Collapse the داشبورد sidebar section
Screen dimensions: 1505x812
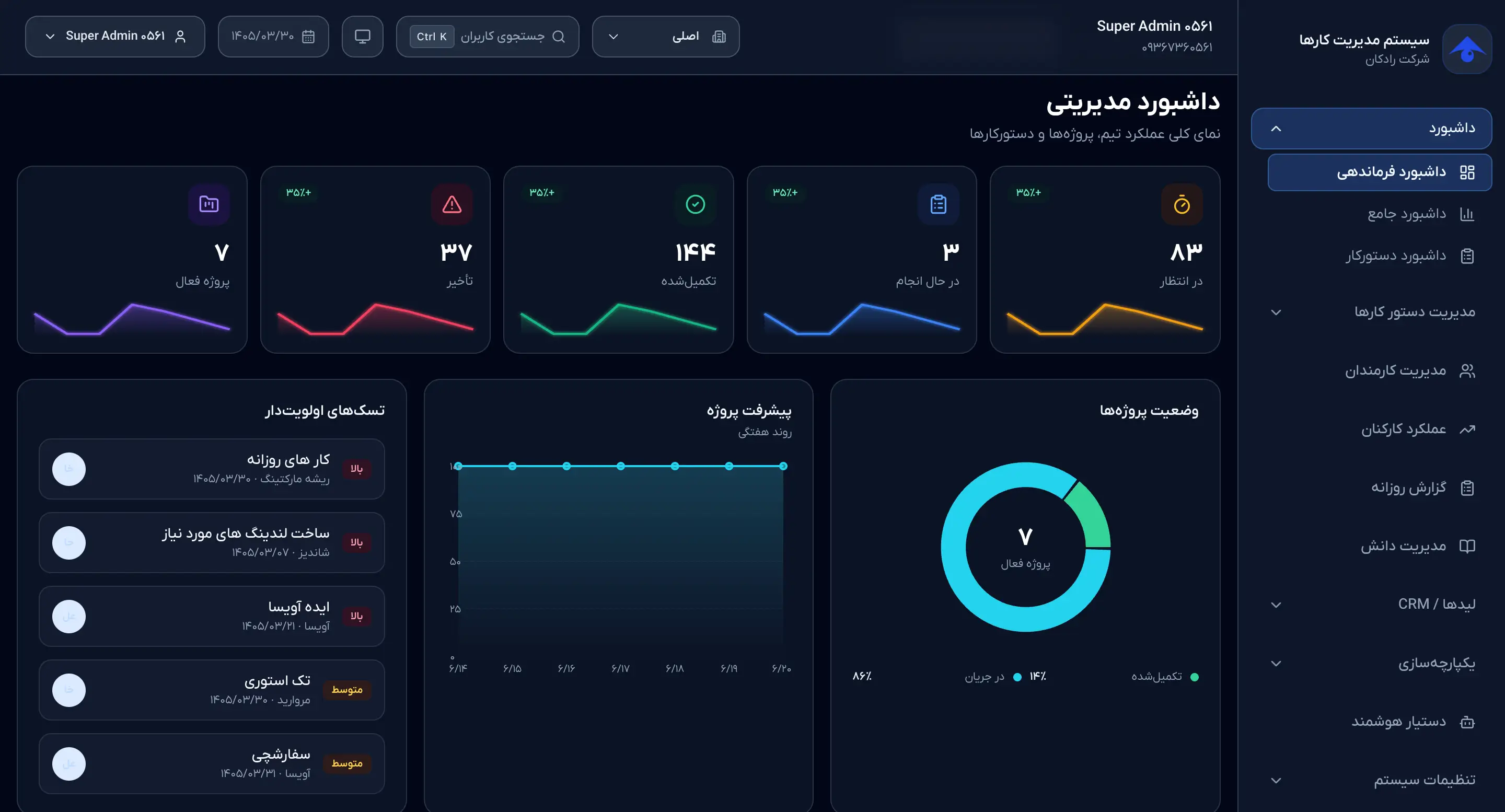click(1371, 128)
